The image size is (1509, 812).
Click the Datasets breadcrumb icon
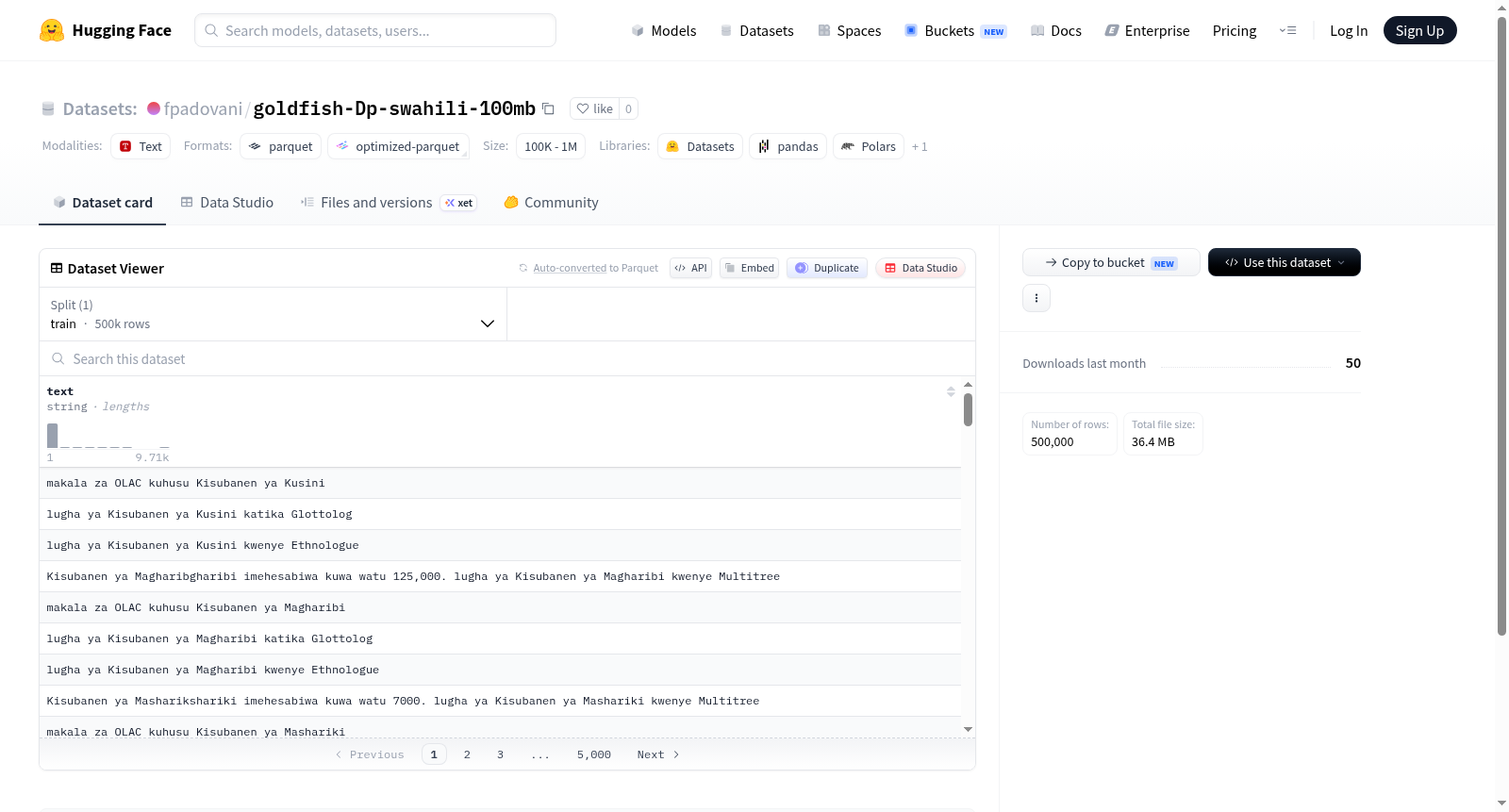click(x=48, y=108)
